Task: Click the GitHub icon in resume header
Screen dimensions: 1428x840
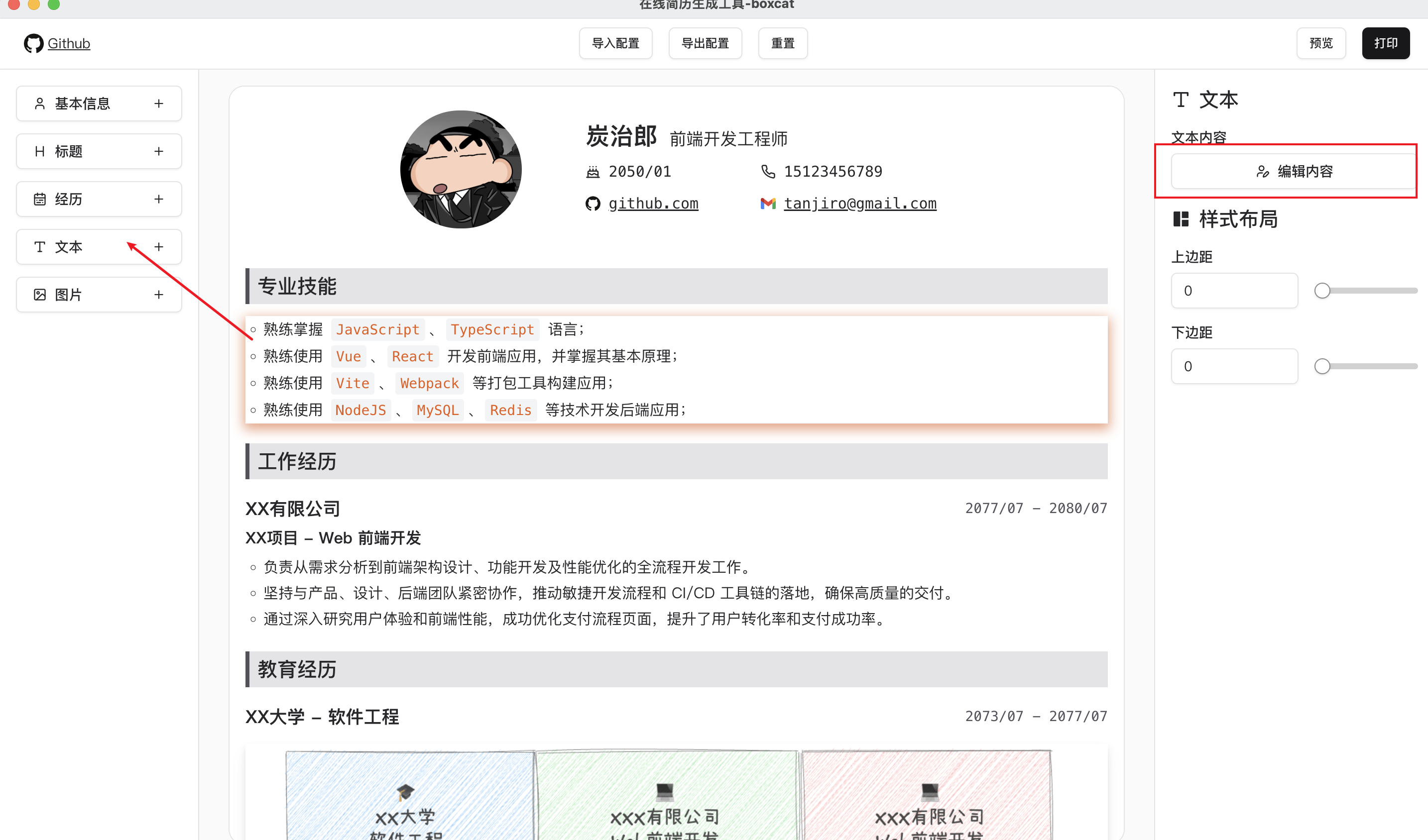Action: click(x=593, y=204)
